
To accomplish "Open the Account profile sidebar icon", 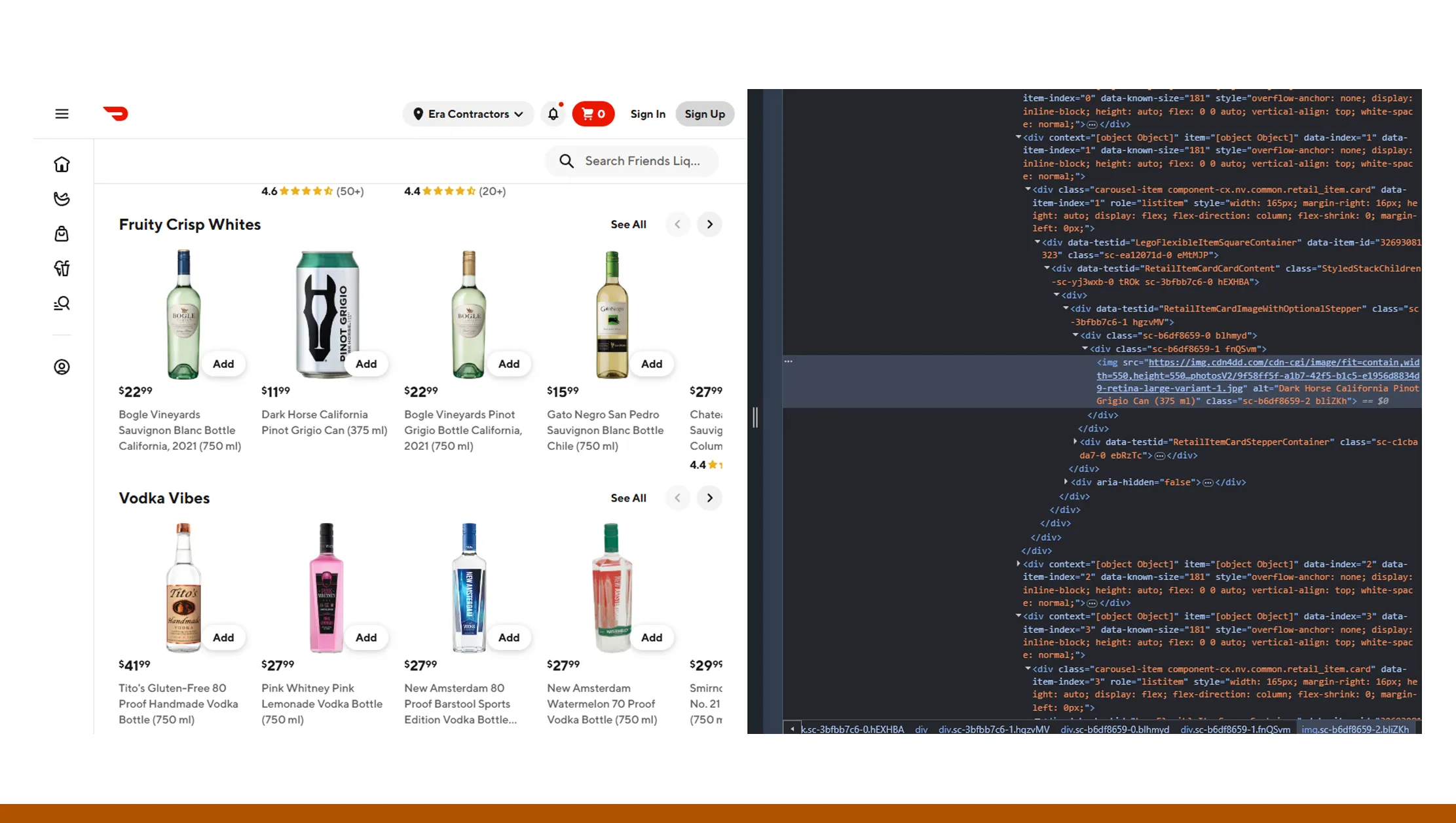I will pos(61,367).
